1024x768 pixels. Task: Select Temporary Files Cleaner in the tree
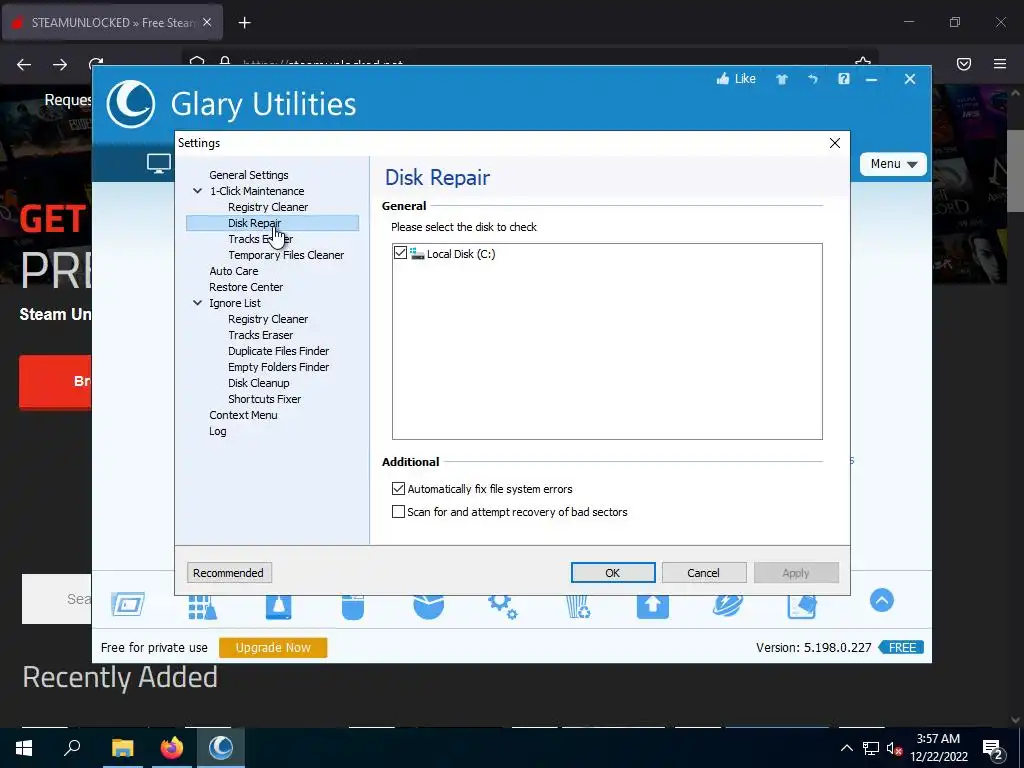[286, 255]
